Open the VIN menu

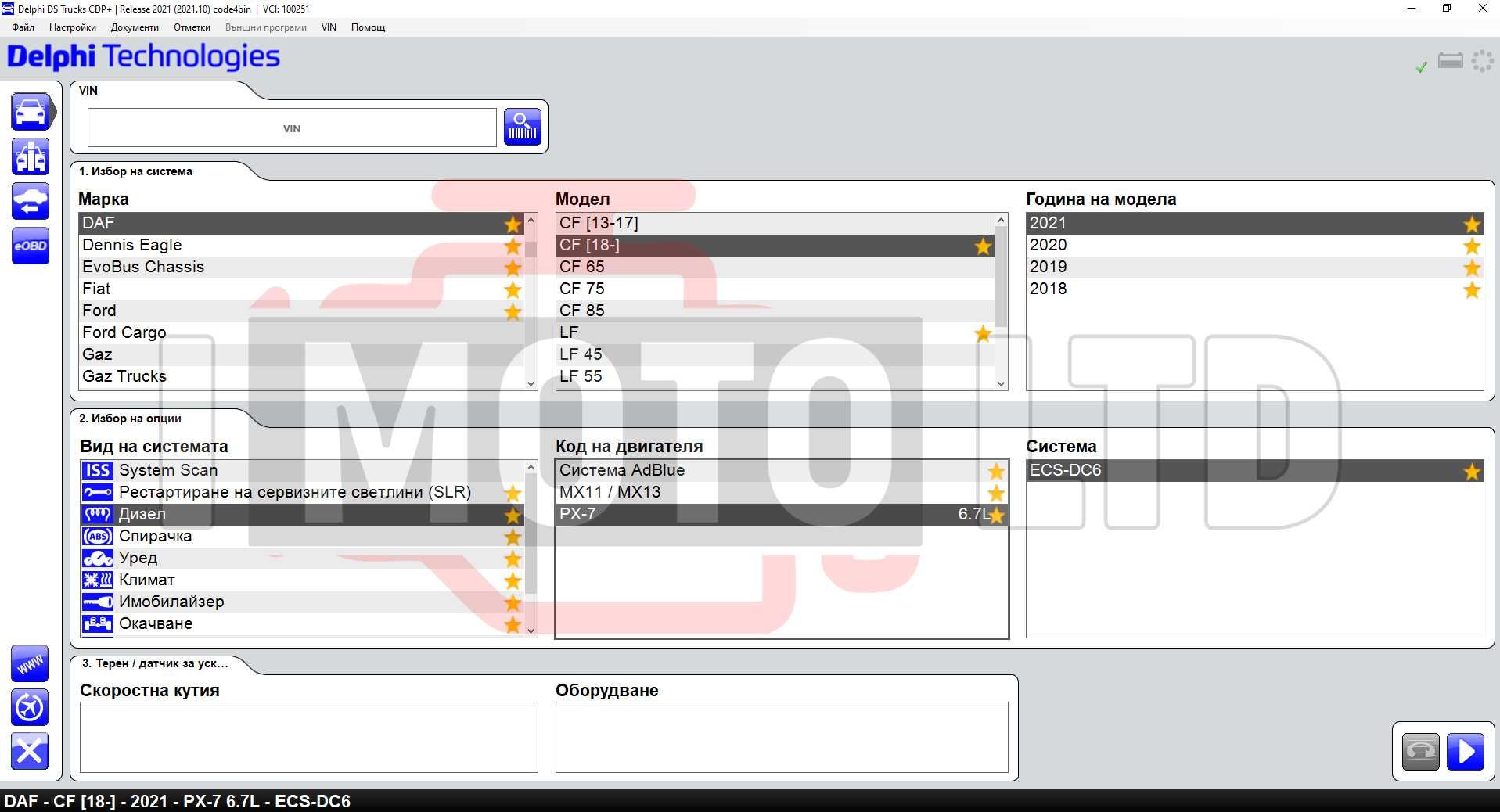[x=329, y=27]
